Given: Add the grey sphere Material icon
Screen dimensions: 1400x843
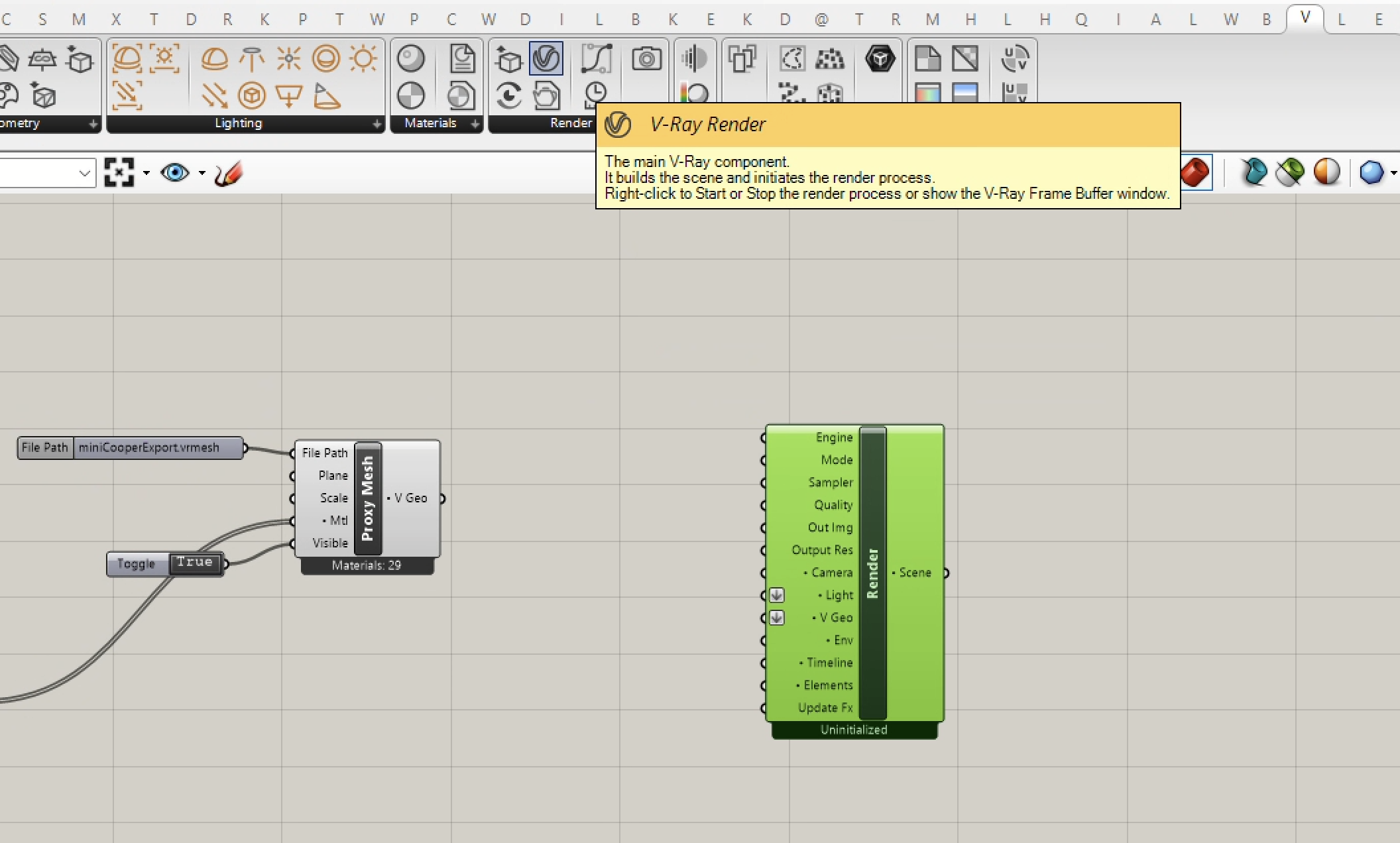Looking at the screenshot, I should [411, 59].
